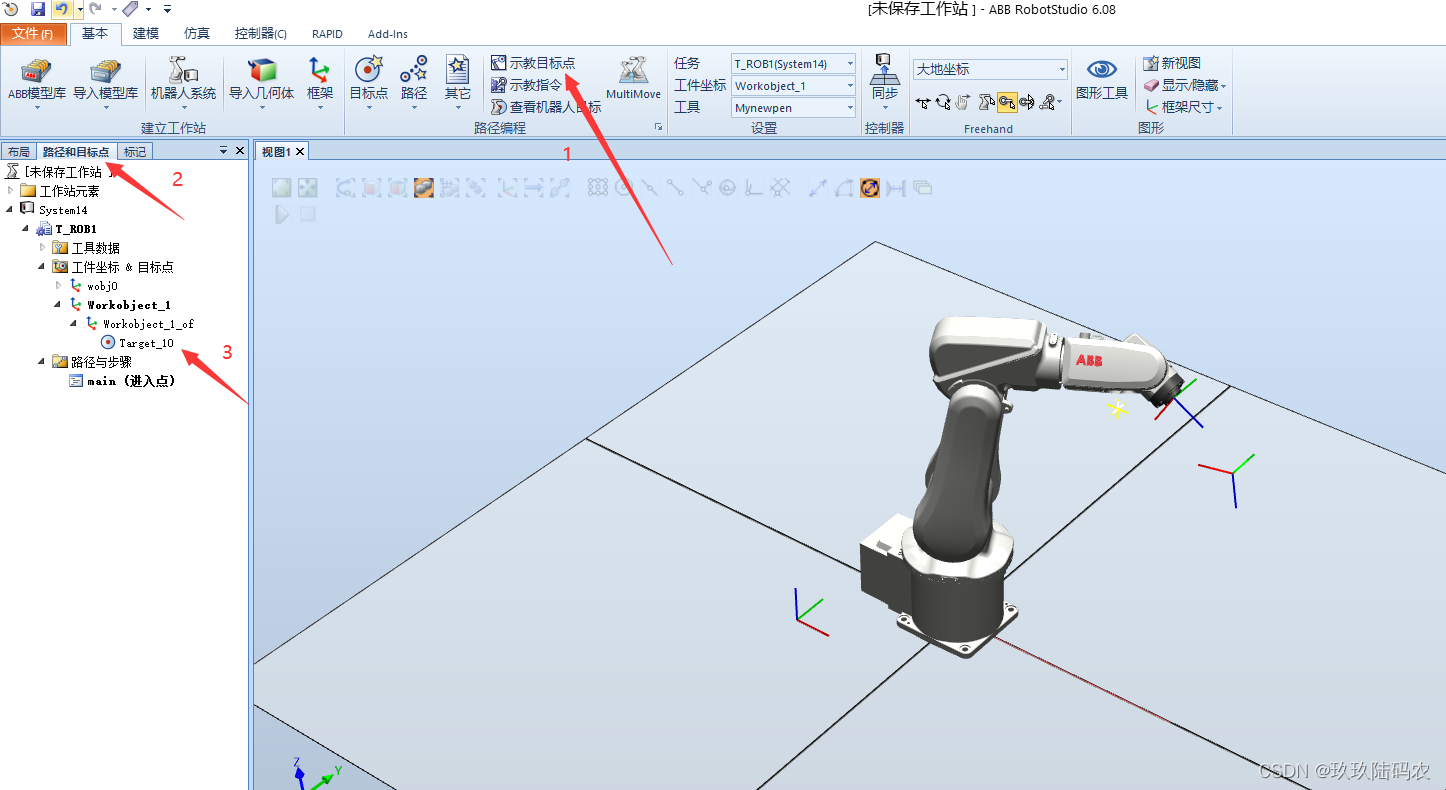1446x790 pixels.
Task: Open the 文件 file menu
Action: point(33,34)
